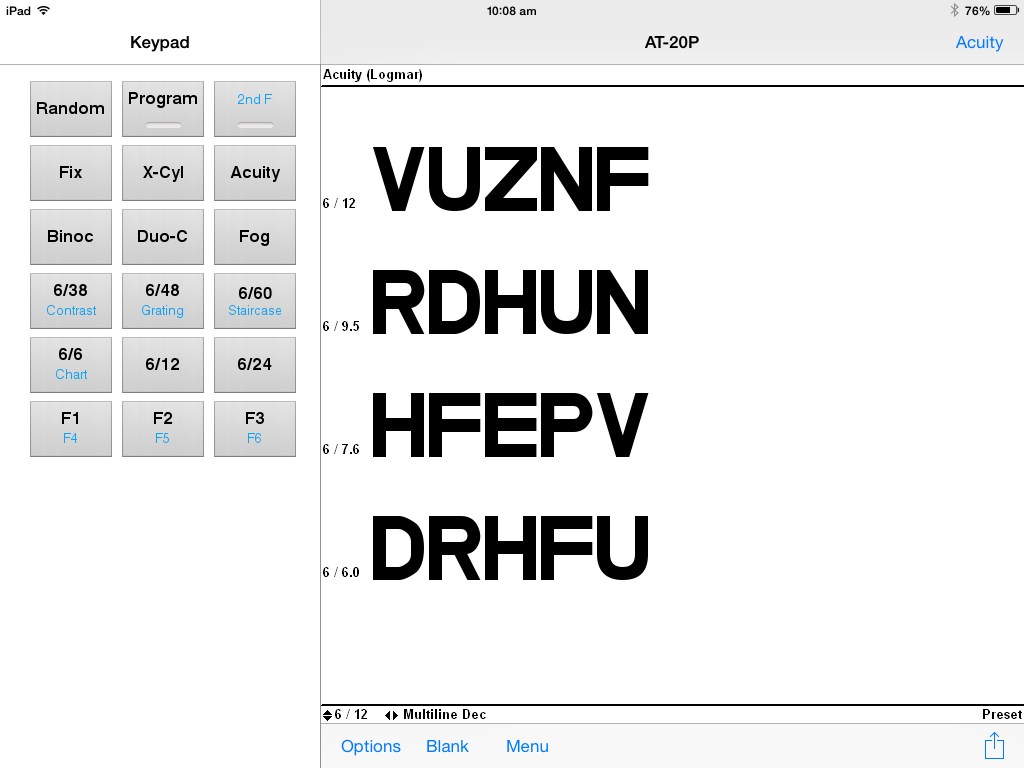This screenshot has width=1024, height=768.
Task: Tap the Acuity (Logmar) heading
Action: (373, 74)
